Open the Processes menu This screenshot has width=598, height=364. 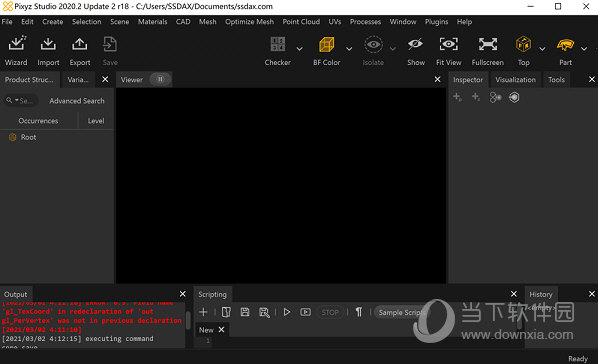point(365,22)
